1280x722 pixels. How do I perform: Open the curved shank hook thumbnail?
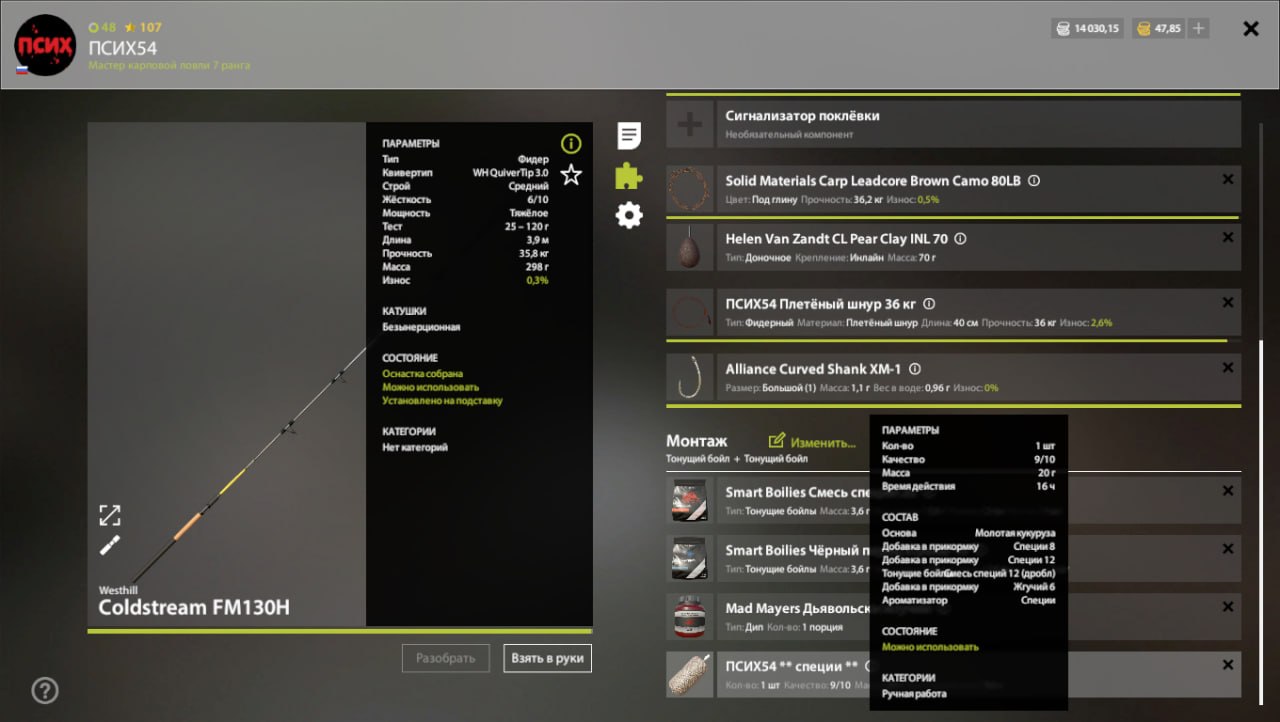690,377
